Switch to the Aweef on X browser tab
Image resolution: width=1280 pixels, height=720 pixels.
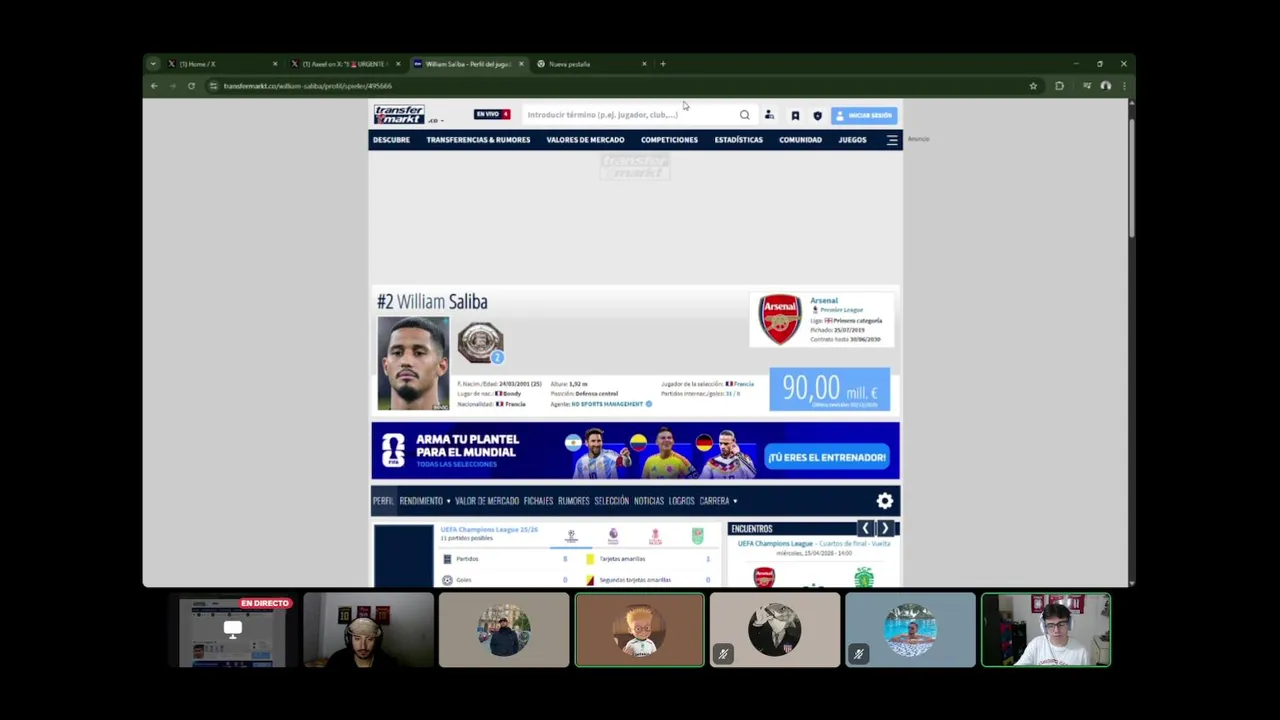345,64
